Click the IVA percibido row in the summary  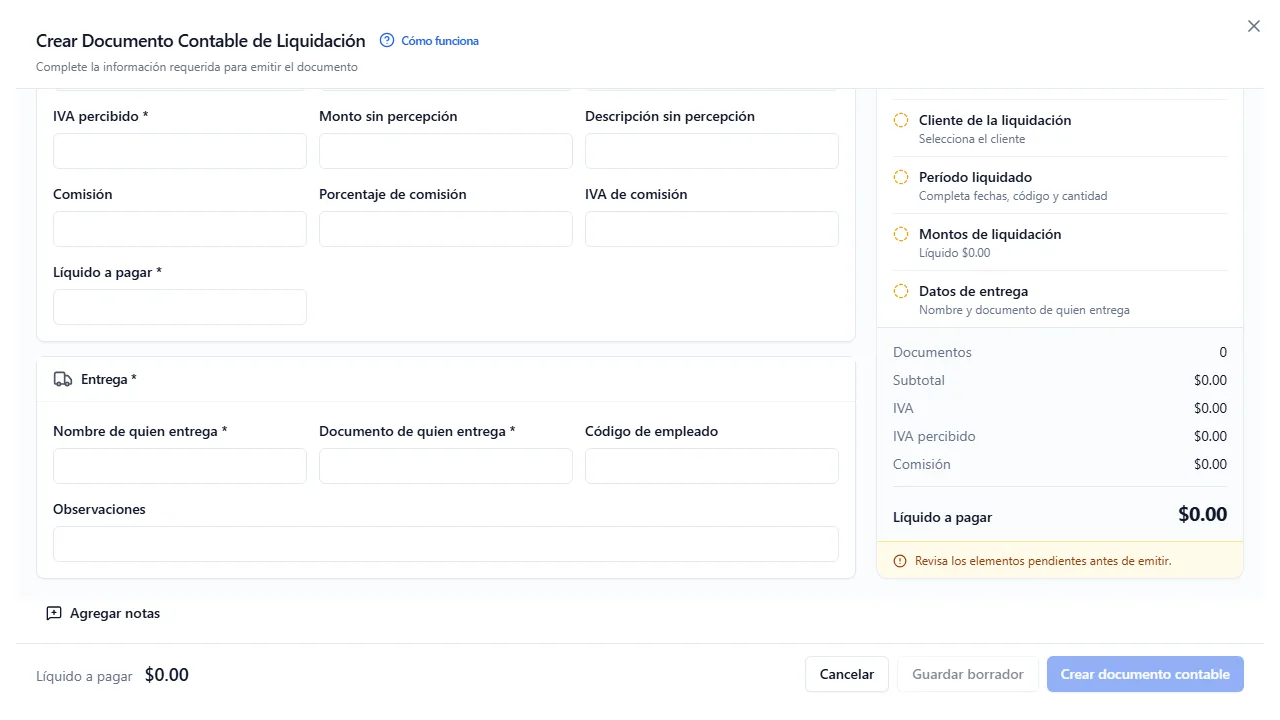pos(1060,436)
